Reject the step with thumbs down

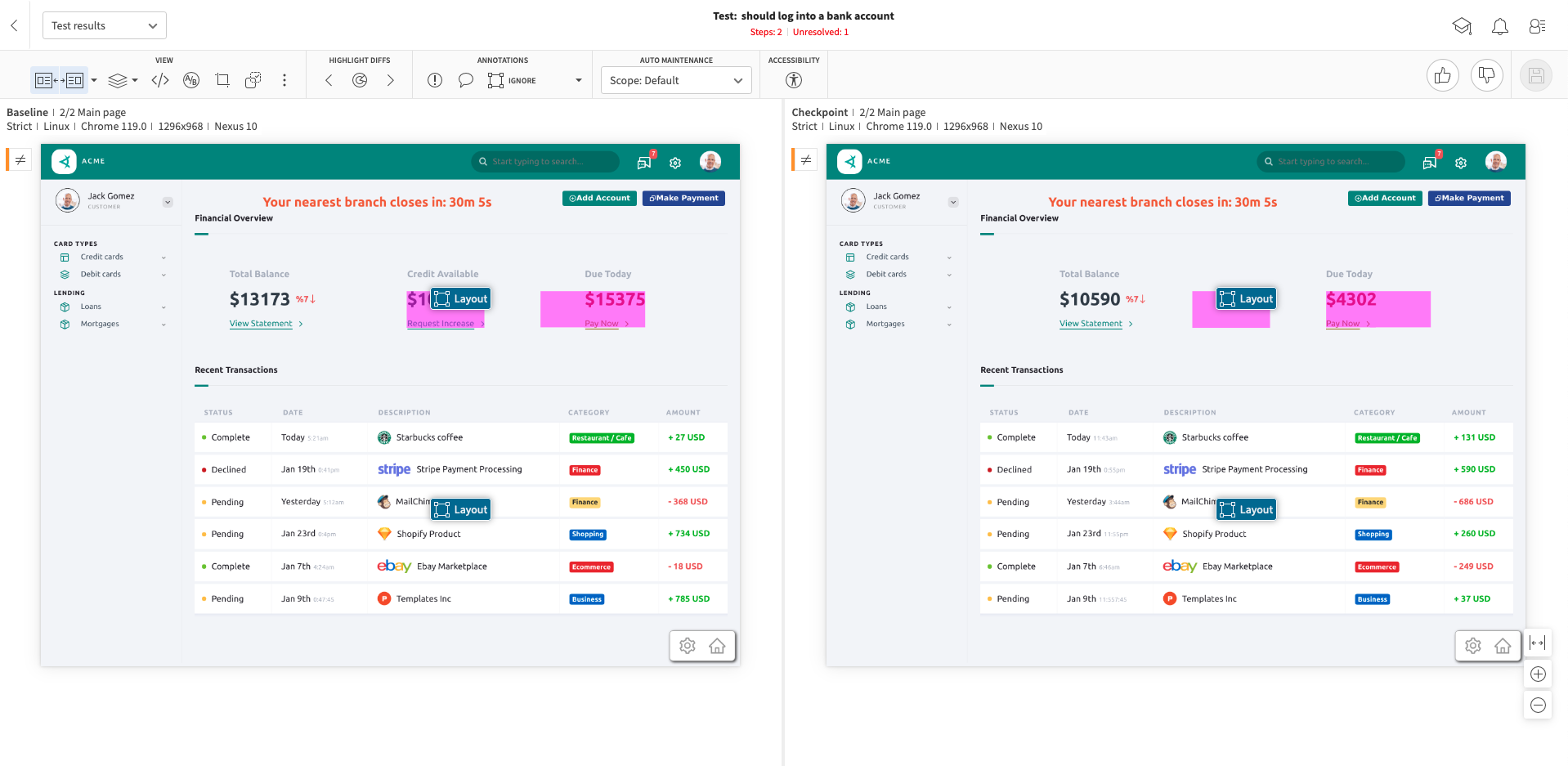pos(1486,76)
